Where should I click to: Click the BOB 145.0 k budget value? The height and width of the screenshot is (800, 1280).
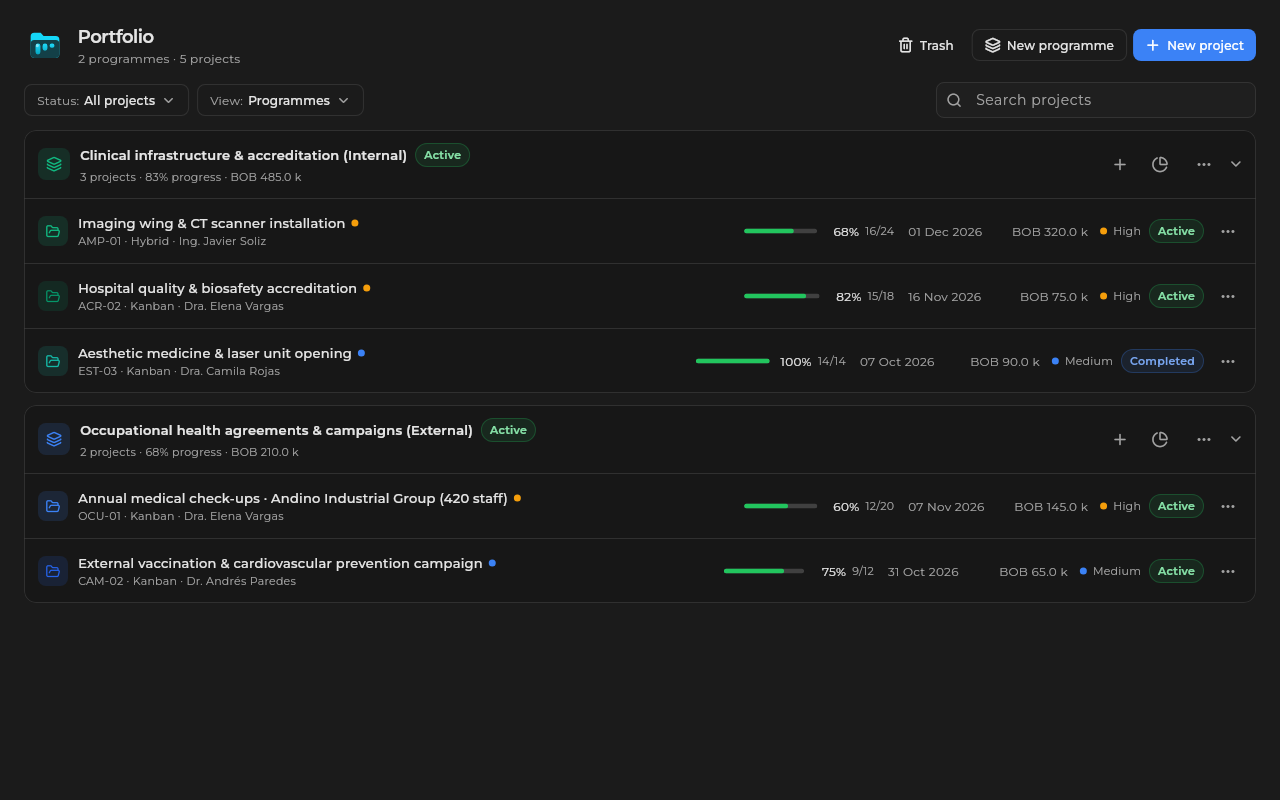[x=1051, y=507]
